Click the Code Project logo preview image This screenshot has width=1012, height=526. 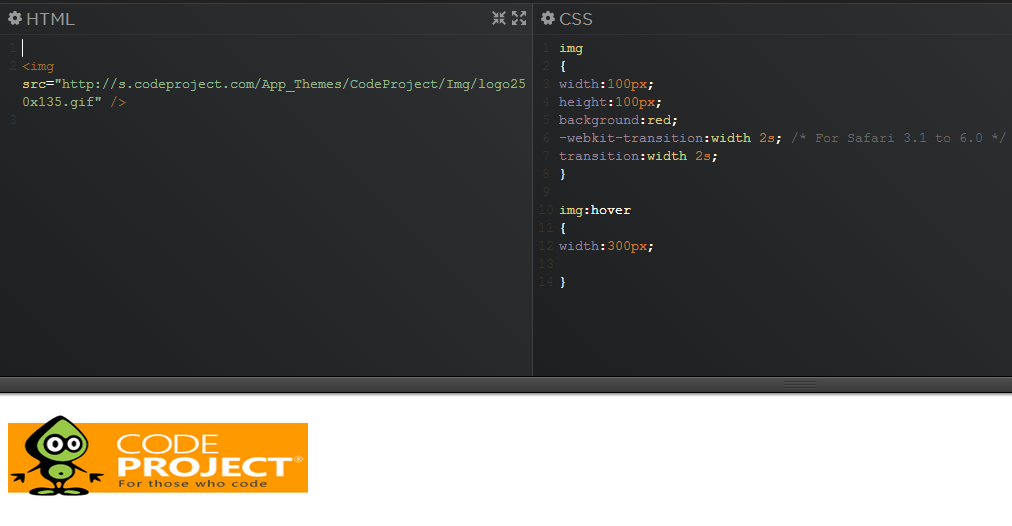pyautogui.click(x=158, y=456)
